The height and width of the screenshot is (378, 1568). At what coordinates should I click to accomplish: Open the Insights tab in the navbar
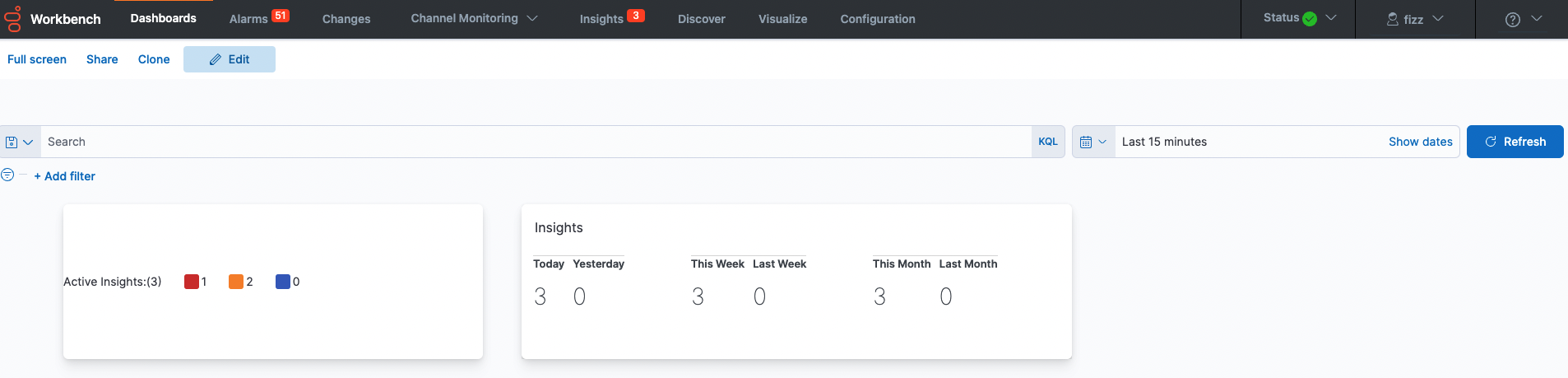(601, 19)
